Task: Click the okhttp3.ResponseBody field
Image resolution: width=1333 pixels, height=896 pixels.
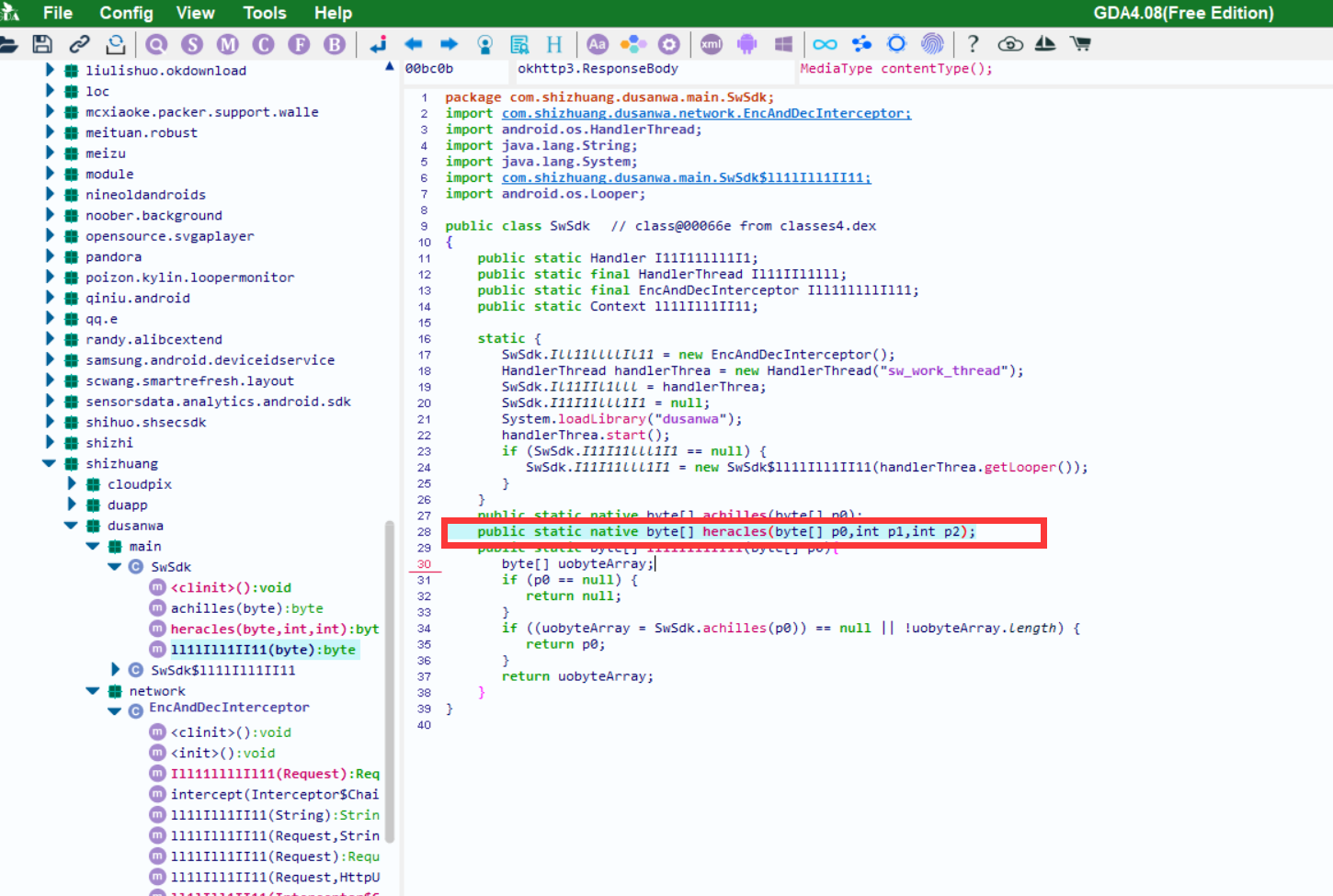Action: point(653,69)
